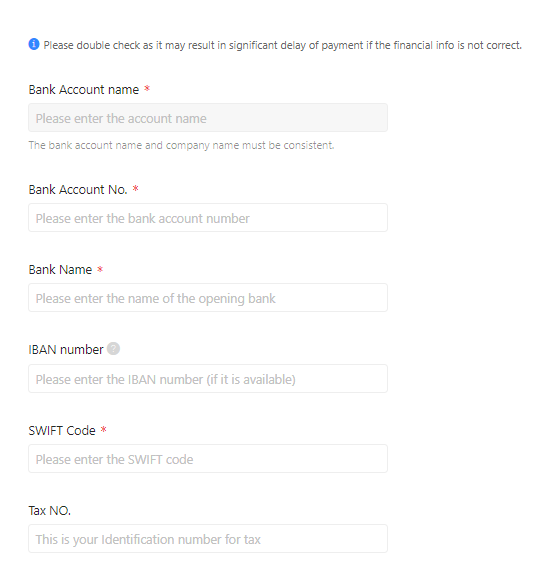The width and height of the screenshot is (558, 579).
Task: Click the Tax NO. label
Action: [49, 511]
